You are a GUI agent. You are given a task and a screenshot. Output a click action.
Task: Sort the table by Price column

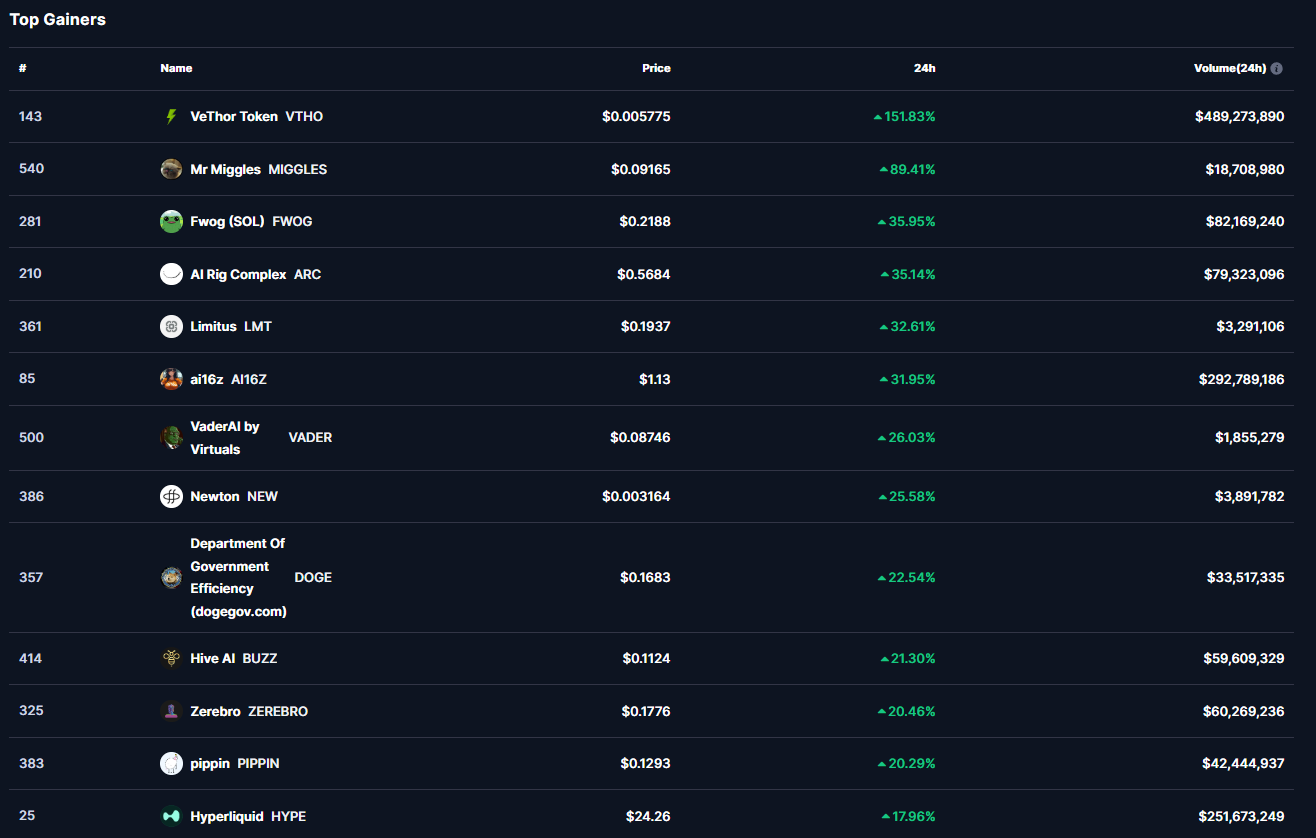[x=656, y=68]
